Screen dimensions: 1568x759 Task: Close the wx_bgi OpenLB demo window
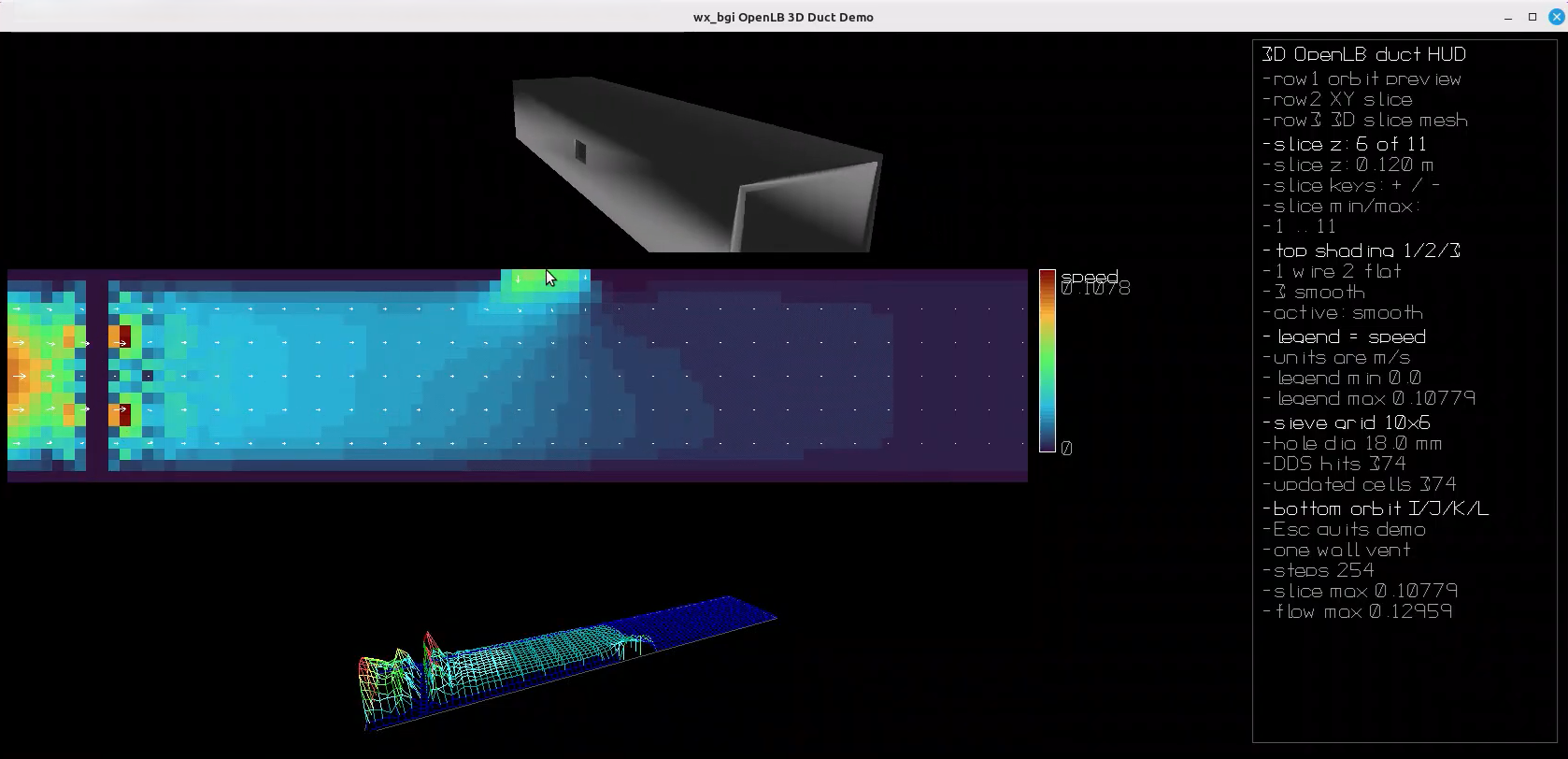click(x=1556, y=17)
